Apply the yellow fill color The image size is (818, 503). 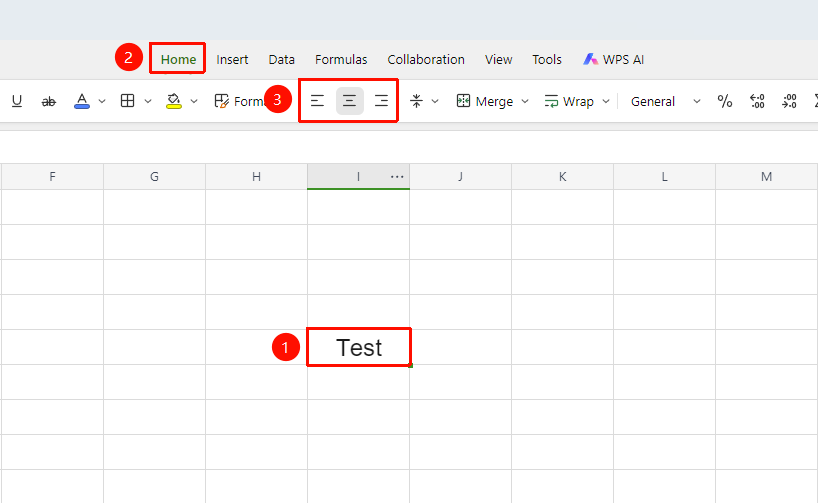point(174,101)
